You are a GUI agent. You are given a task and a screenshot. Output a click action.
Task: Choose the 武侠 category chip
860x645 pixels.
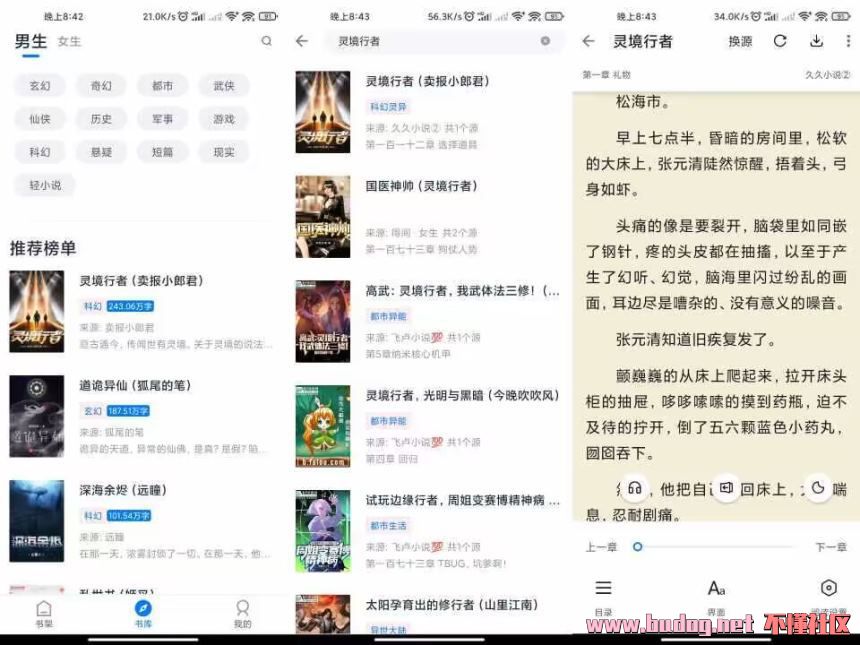click(224, 86)
